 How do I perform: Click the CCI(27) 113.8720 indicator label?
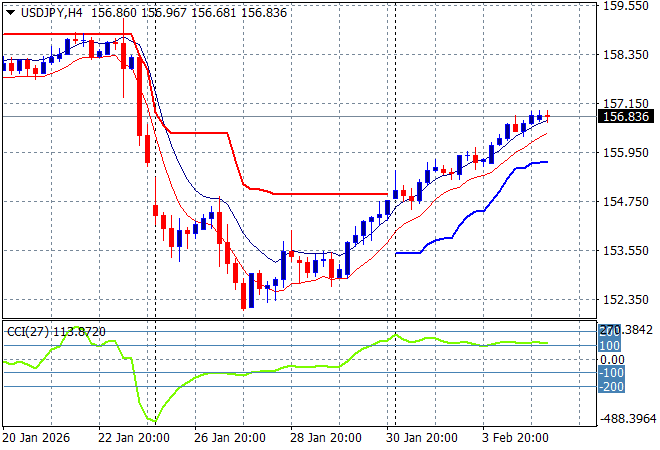click(56, 332)
